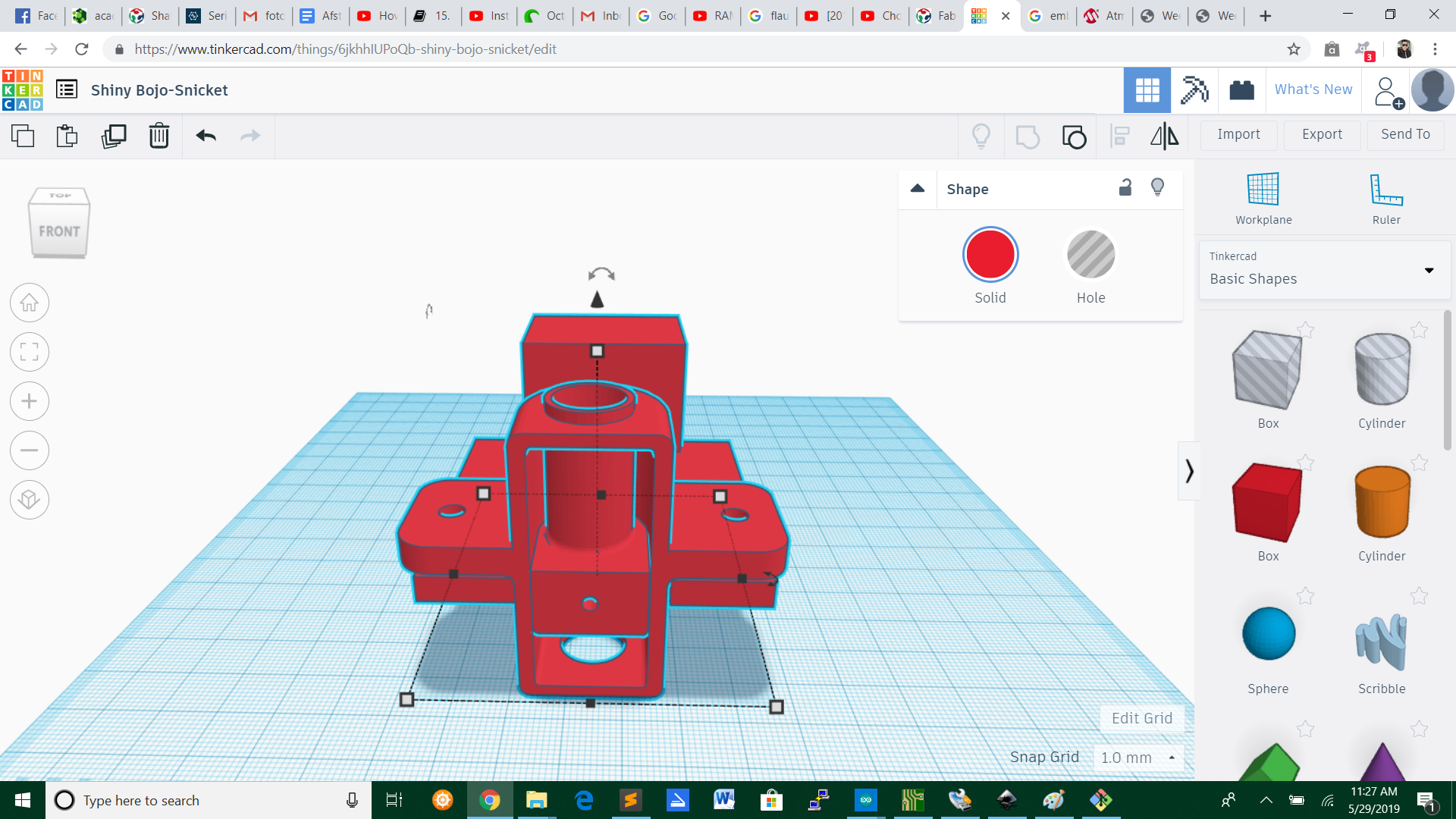Click the shapes panel scrollbar
Viewport: 1456px width, 819px height.
(1448, 379)
